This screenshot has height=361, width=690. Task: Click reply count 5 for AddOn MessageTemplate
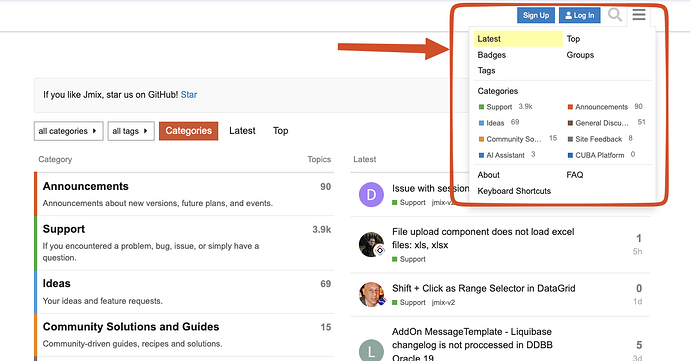[x=639, y=345]
